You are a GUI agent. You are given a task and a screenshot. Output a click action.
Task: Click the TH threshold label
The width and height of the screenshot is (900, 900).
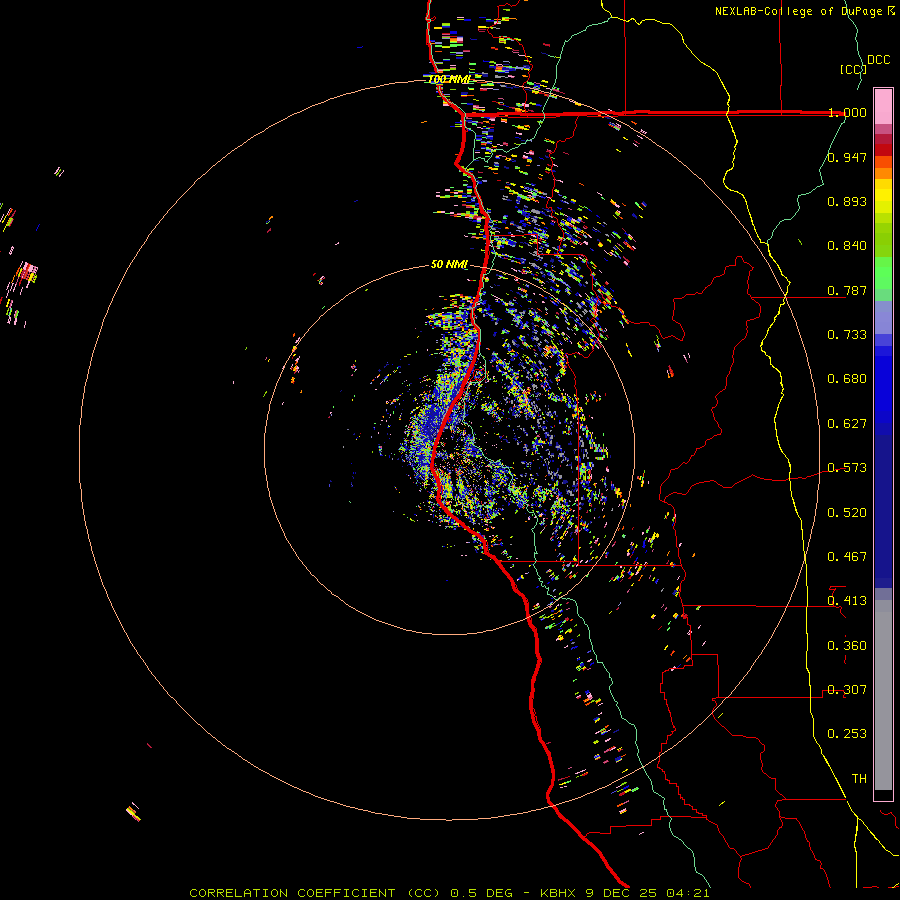[x=859, y=779]
